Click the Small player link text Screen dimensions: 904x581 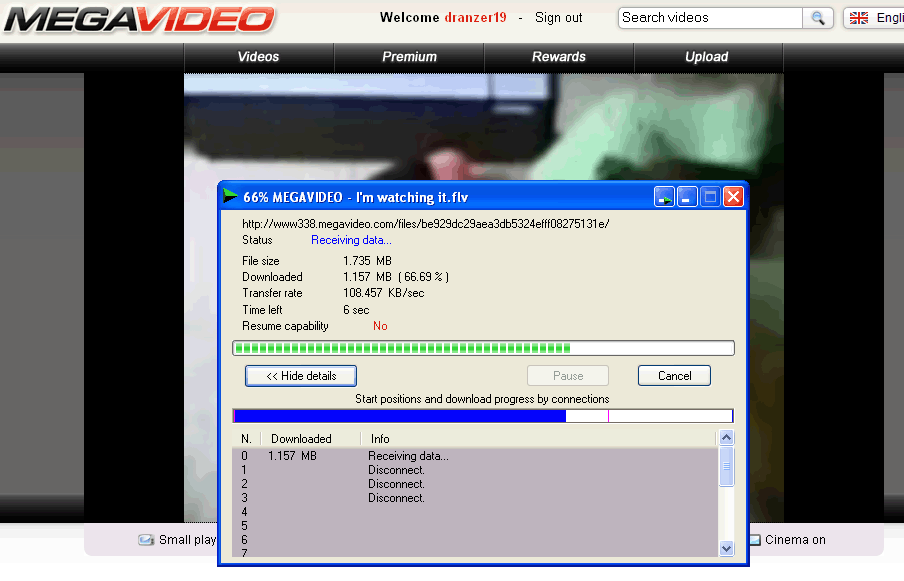187,540
